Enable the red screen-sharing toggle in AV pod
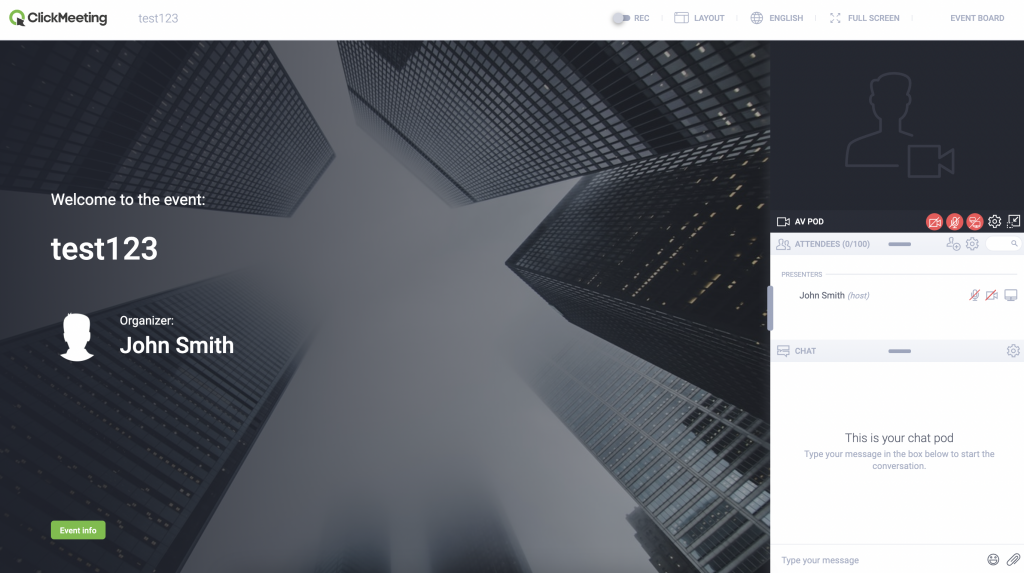Screen dimensions: 1024x573 tap(974, 222)
